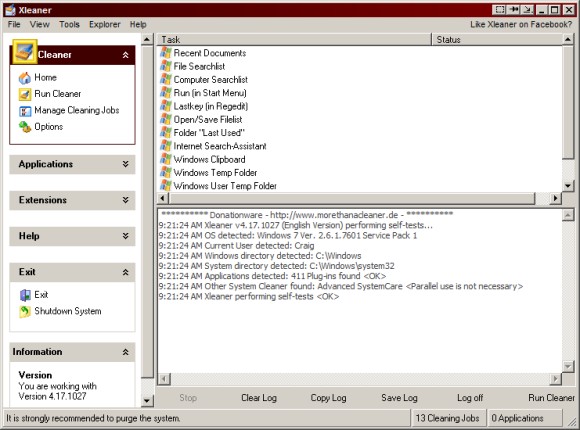The width and height of the screenshot is (580, 430).
Task: Click the Xleaner title bar app icon
Action: [10, 10]
